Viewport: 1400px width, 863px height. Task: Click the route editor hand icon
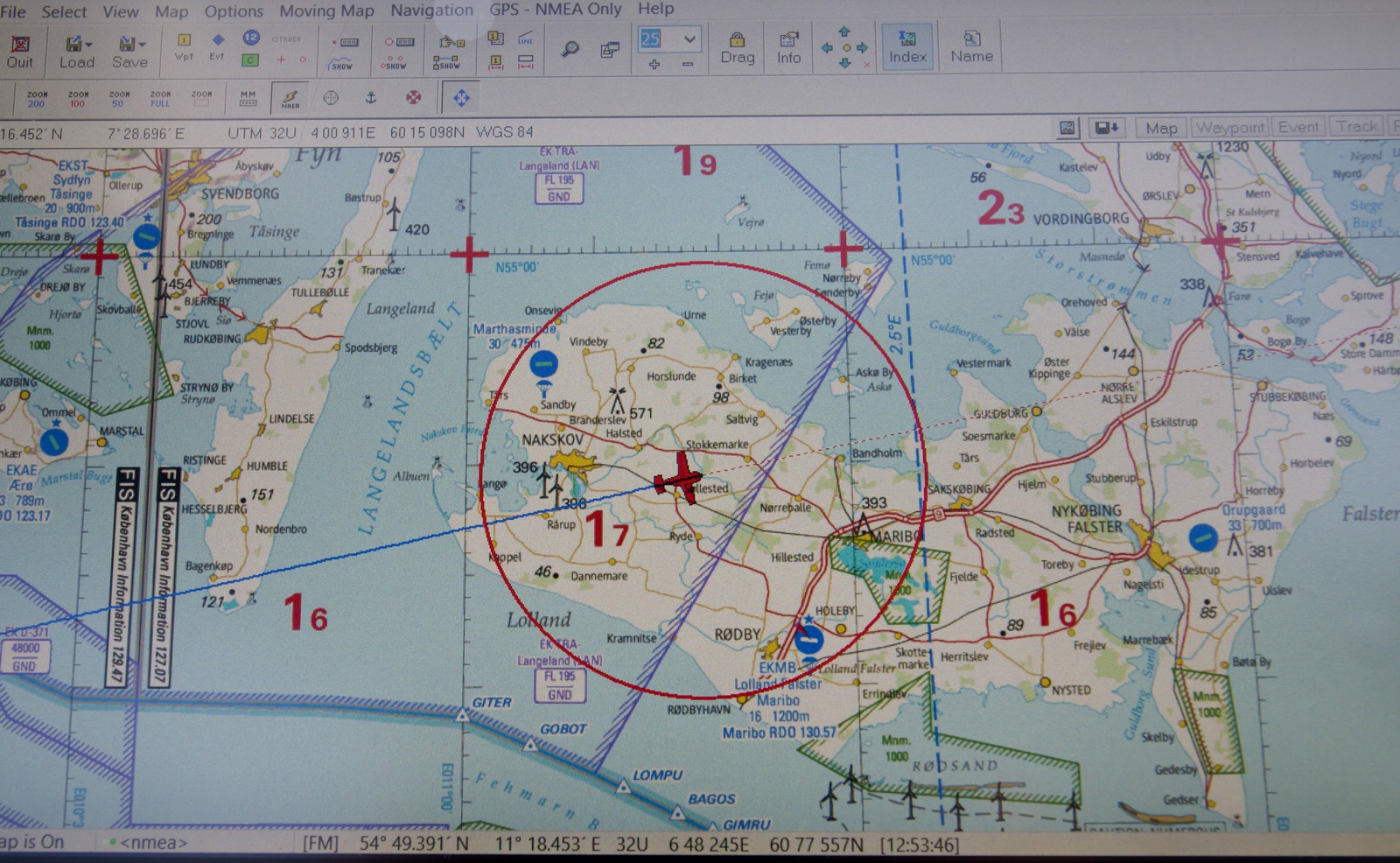click(x=451, y=42)
